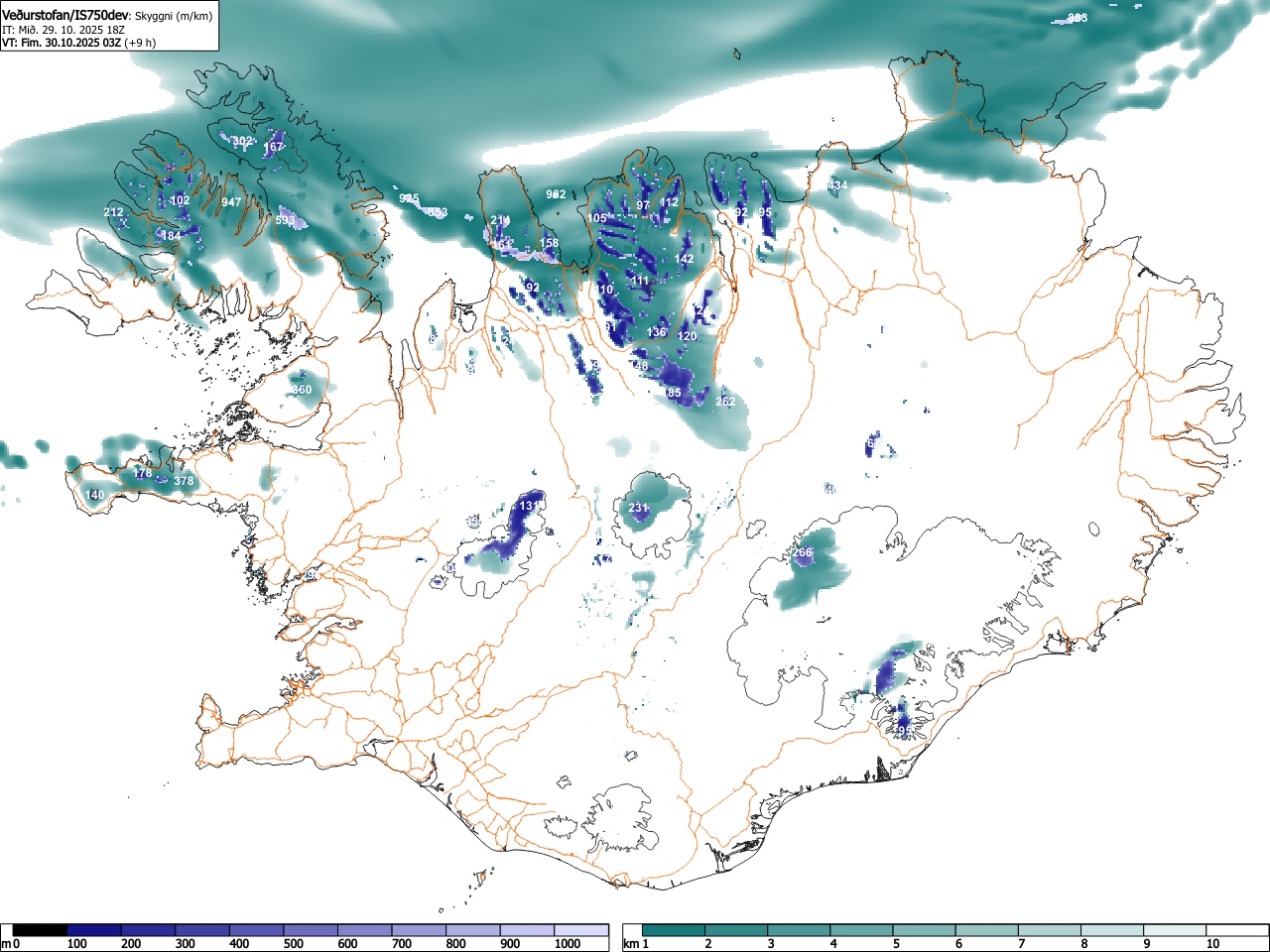Image resolution: width=1270 pixels, height=952 pixels.
Task: Click the 'km 1' legend scale label
Action: (636, 944)
